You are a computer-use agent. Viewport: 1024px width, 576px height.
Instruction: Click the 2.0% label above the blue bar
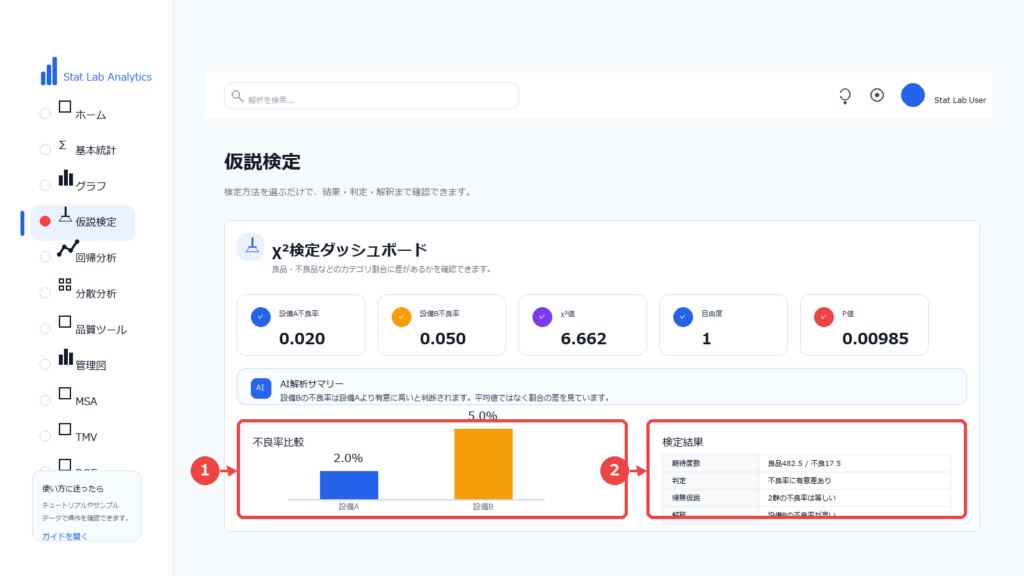pos(348,458)
